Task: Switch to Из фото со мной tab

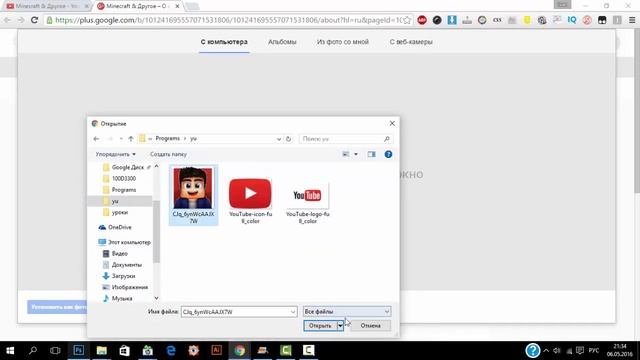Action: click(342, 42)
